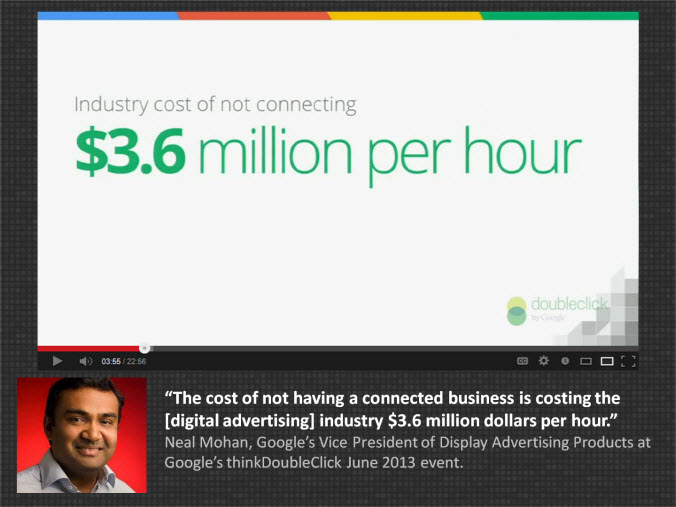Click the red played portion of the progress bar
The width and height of the screenshot is (676, 507).
coord(90,348)
